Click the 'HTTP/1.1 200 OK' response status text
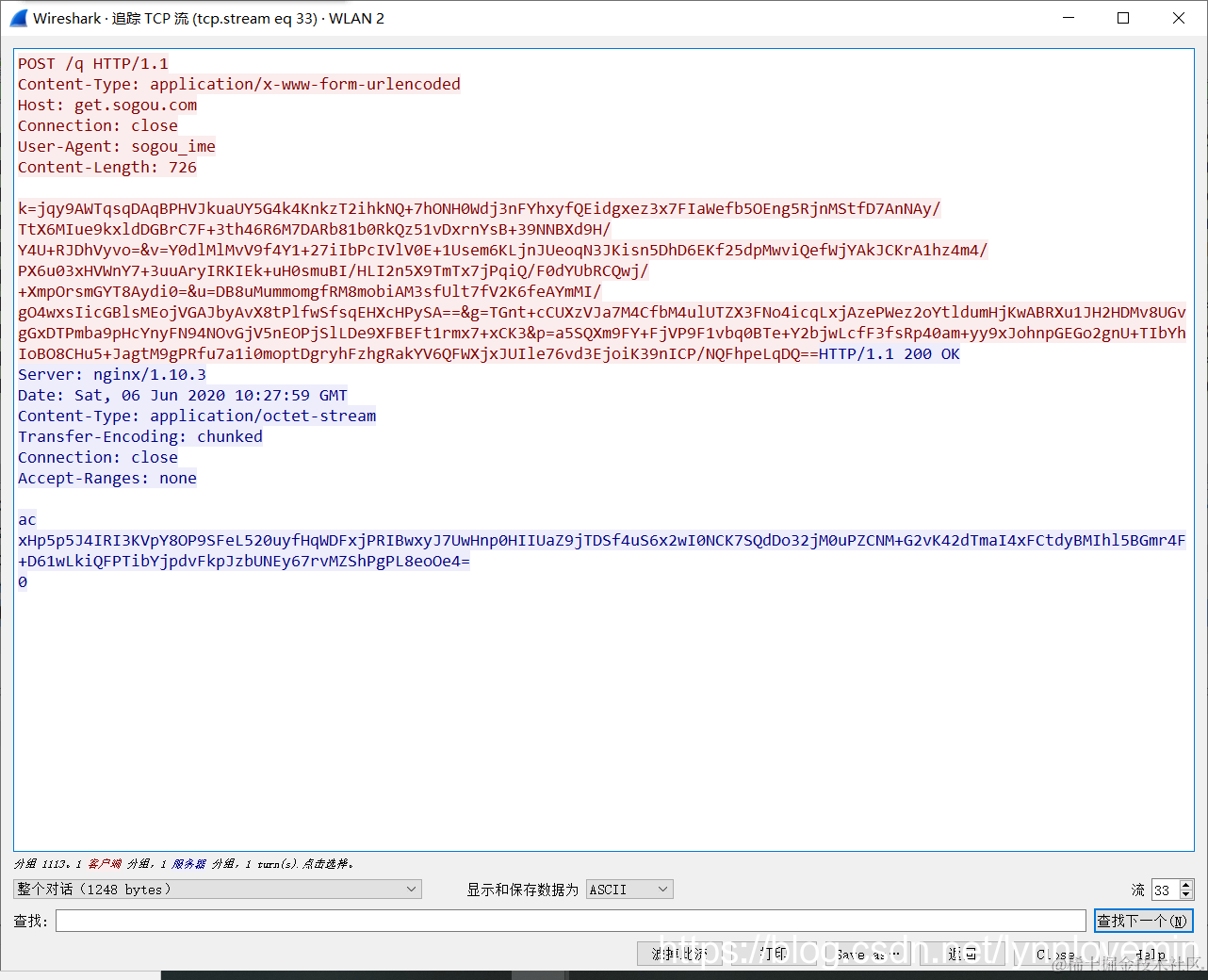The image size is (1208, 980). click(x=890, y=354)
